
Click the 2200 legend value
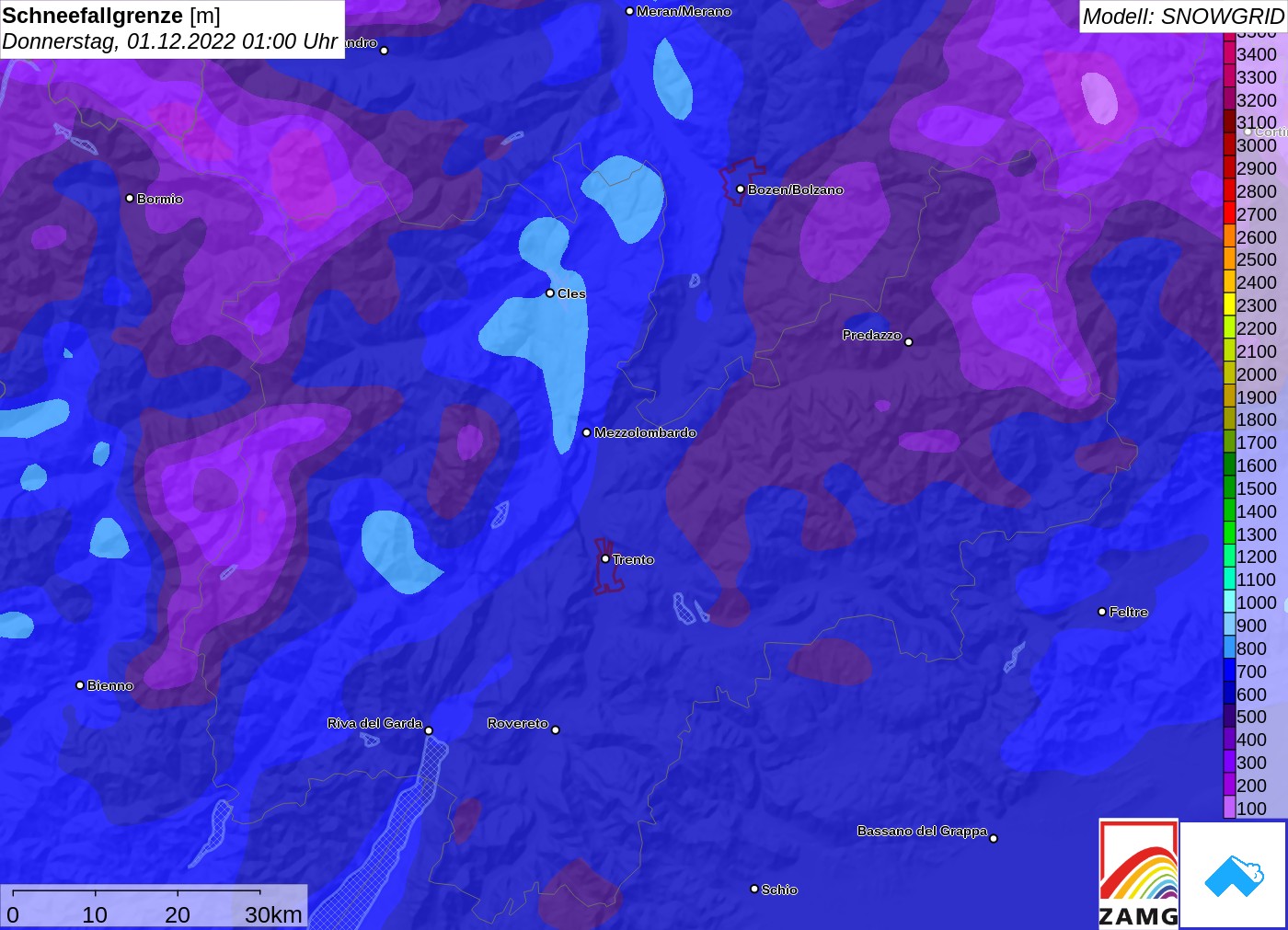click(1257, 328)
